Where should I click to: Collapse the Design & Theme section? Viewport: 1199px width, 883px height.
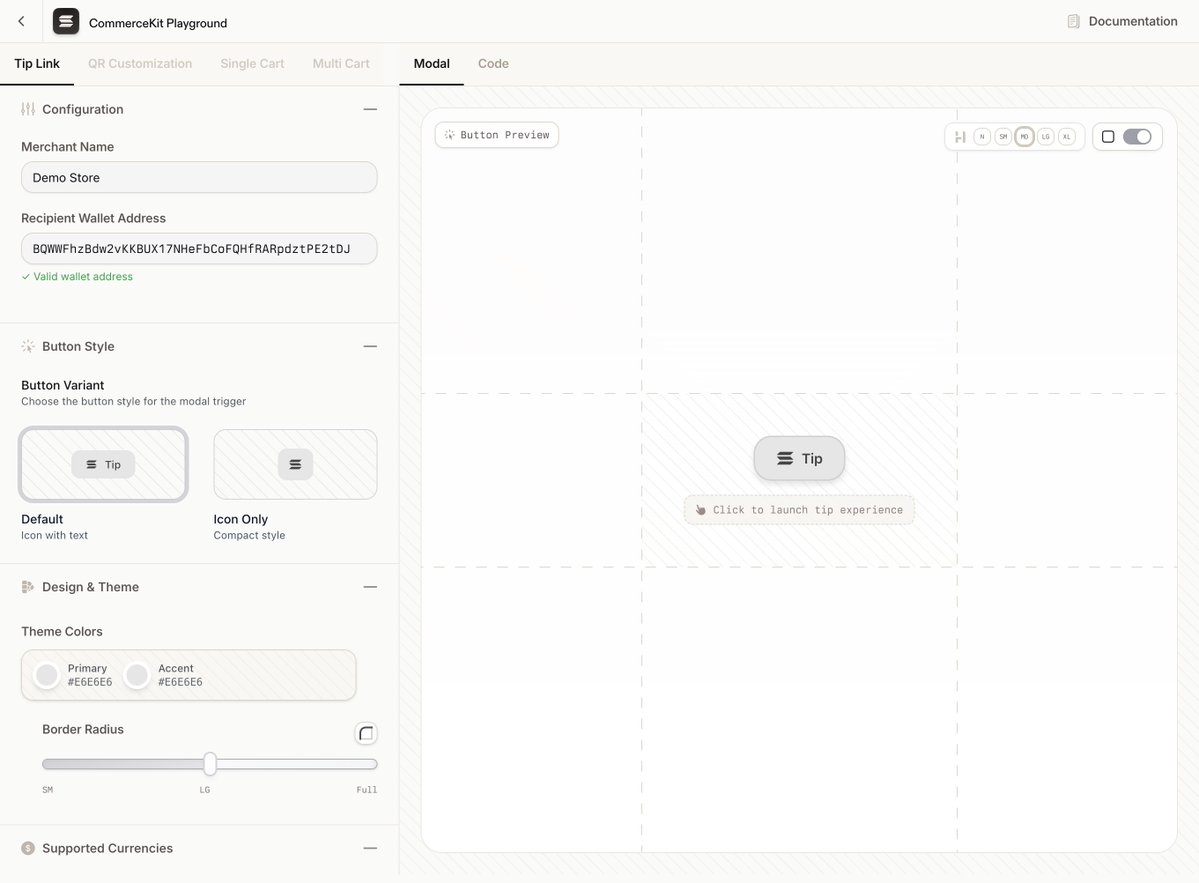coord(370,587)
